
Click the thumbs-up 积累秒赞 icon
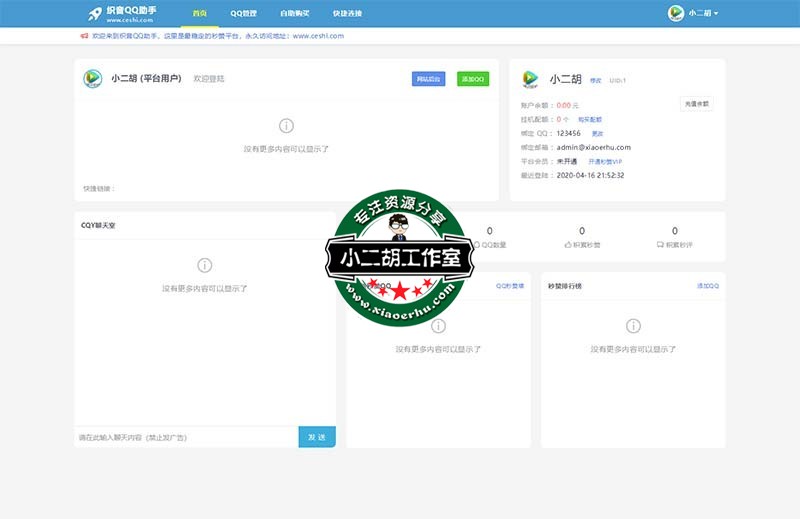pyautogui.click(x=568, y=244)
